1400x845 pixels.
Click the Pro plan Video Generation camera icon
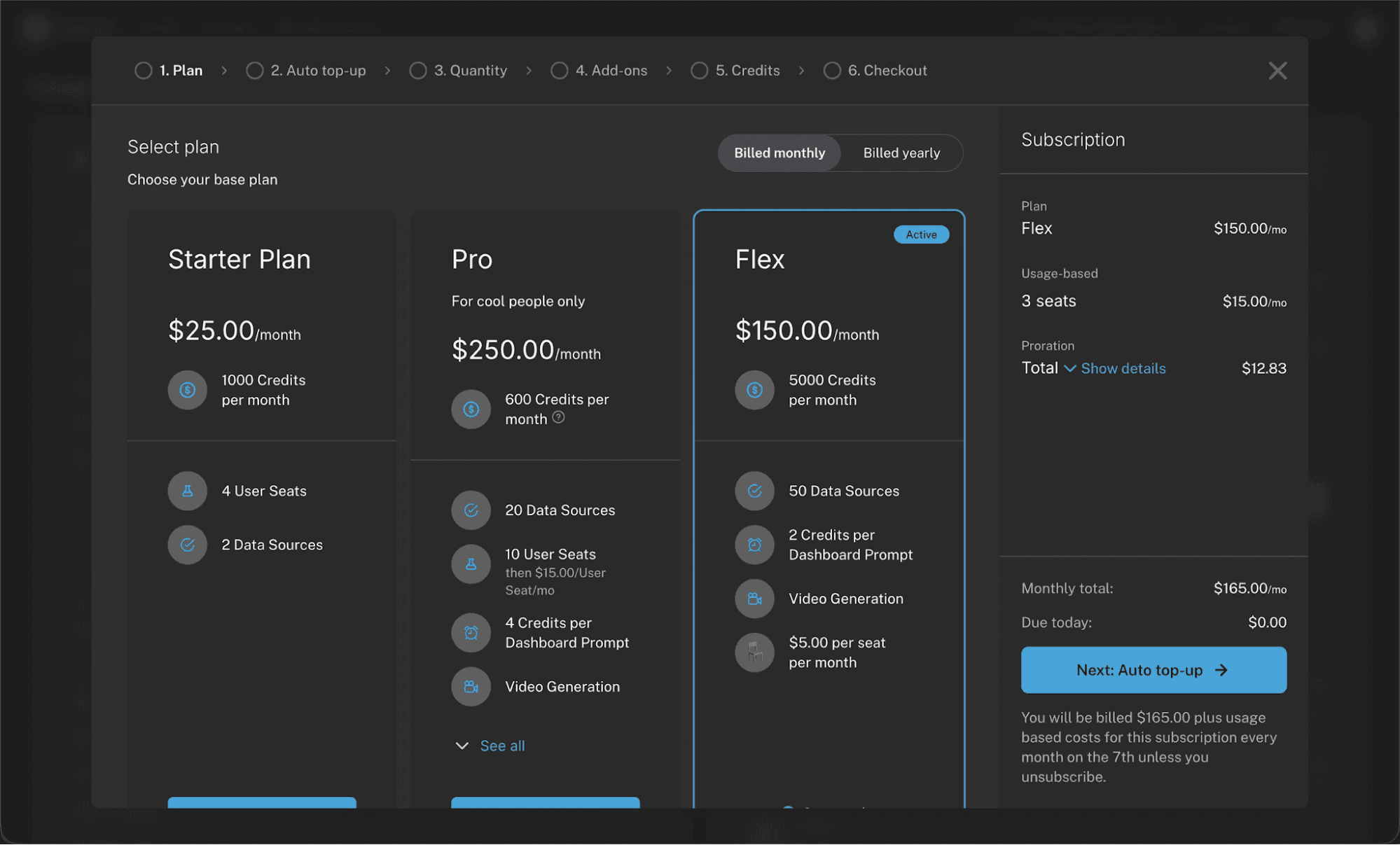[471, 687]
